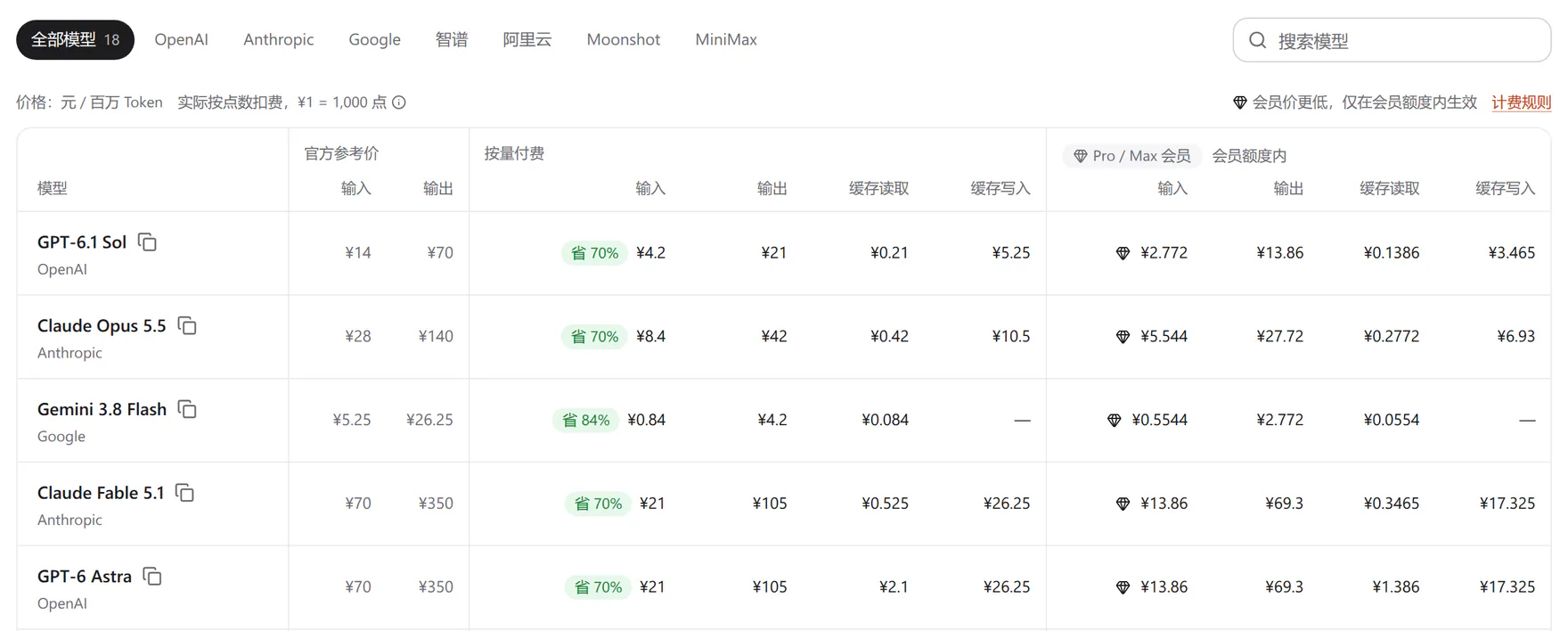This screenshot has width=1568, height=631.
Task: Select the Gemini 3.8 Flash model name
Action: tap(102, 410)
